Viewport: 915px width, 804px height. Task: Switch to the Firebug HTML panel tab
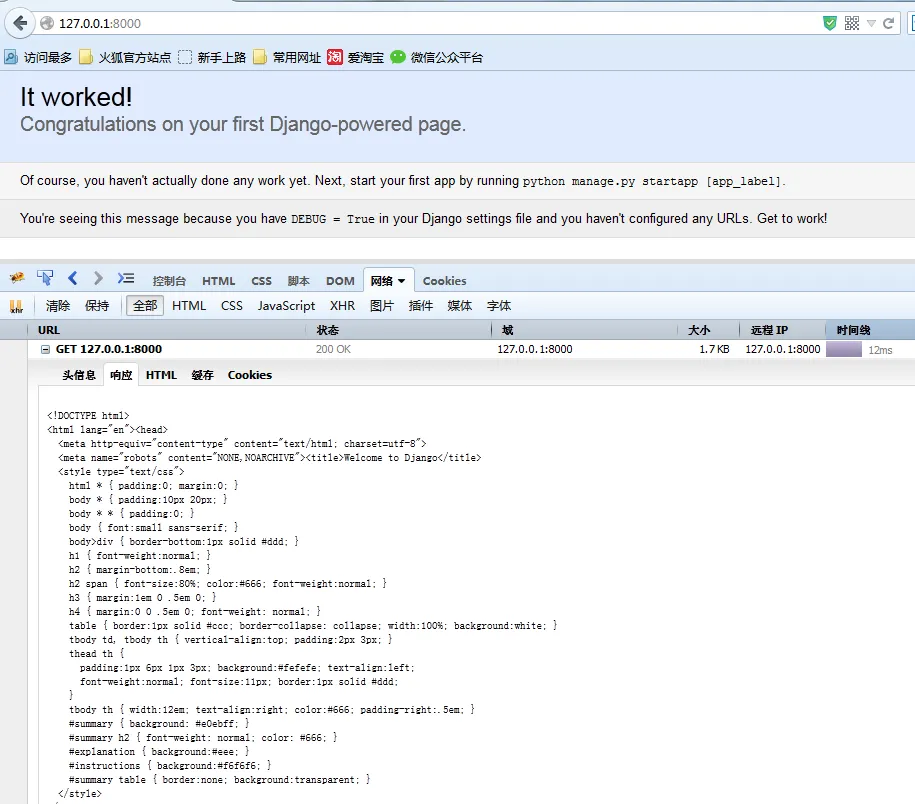(218, 281)
